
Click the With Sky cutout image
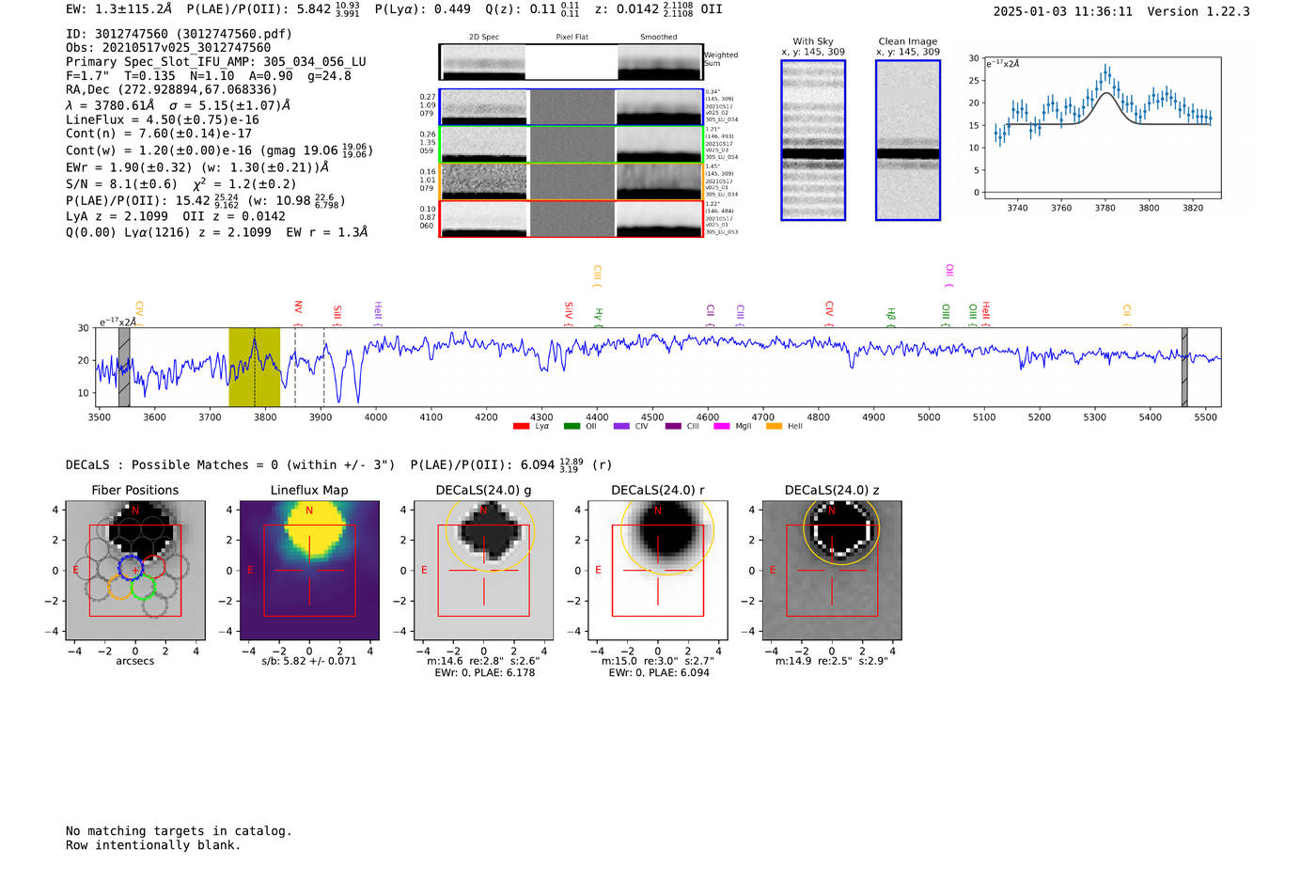point(813,140)
